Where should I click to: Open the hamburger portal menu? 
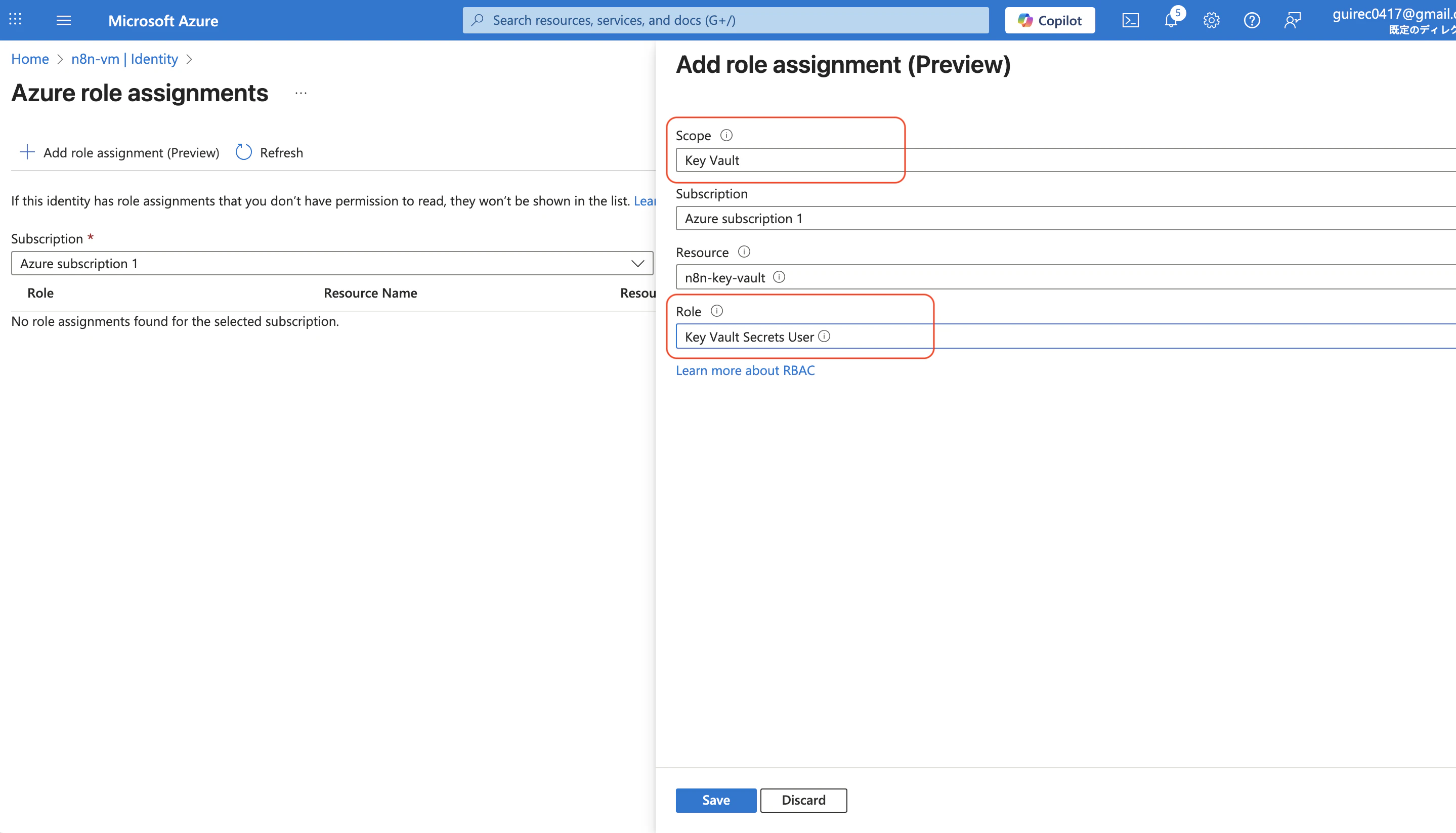pos(63,21)
